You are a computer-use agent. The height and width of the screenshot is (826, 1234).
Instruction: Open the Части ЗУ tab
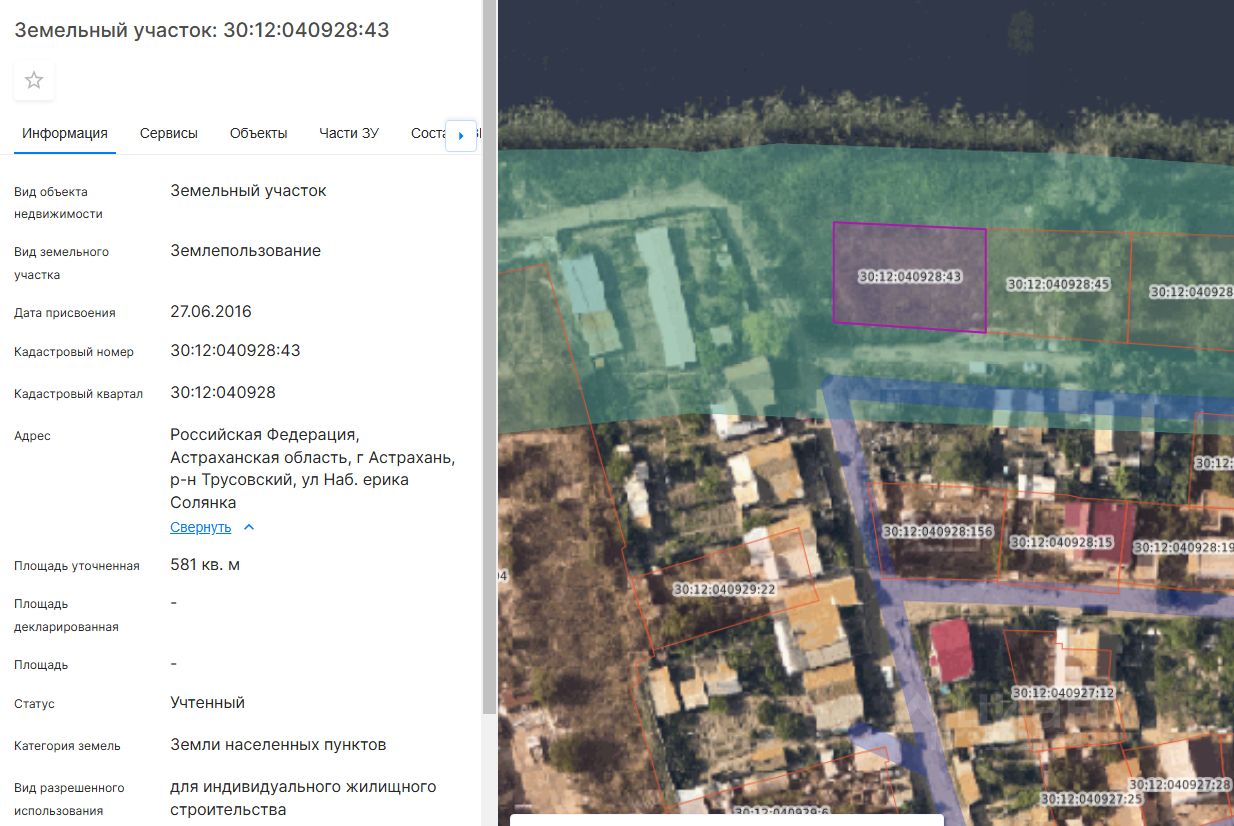tap(349, 133)
